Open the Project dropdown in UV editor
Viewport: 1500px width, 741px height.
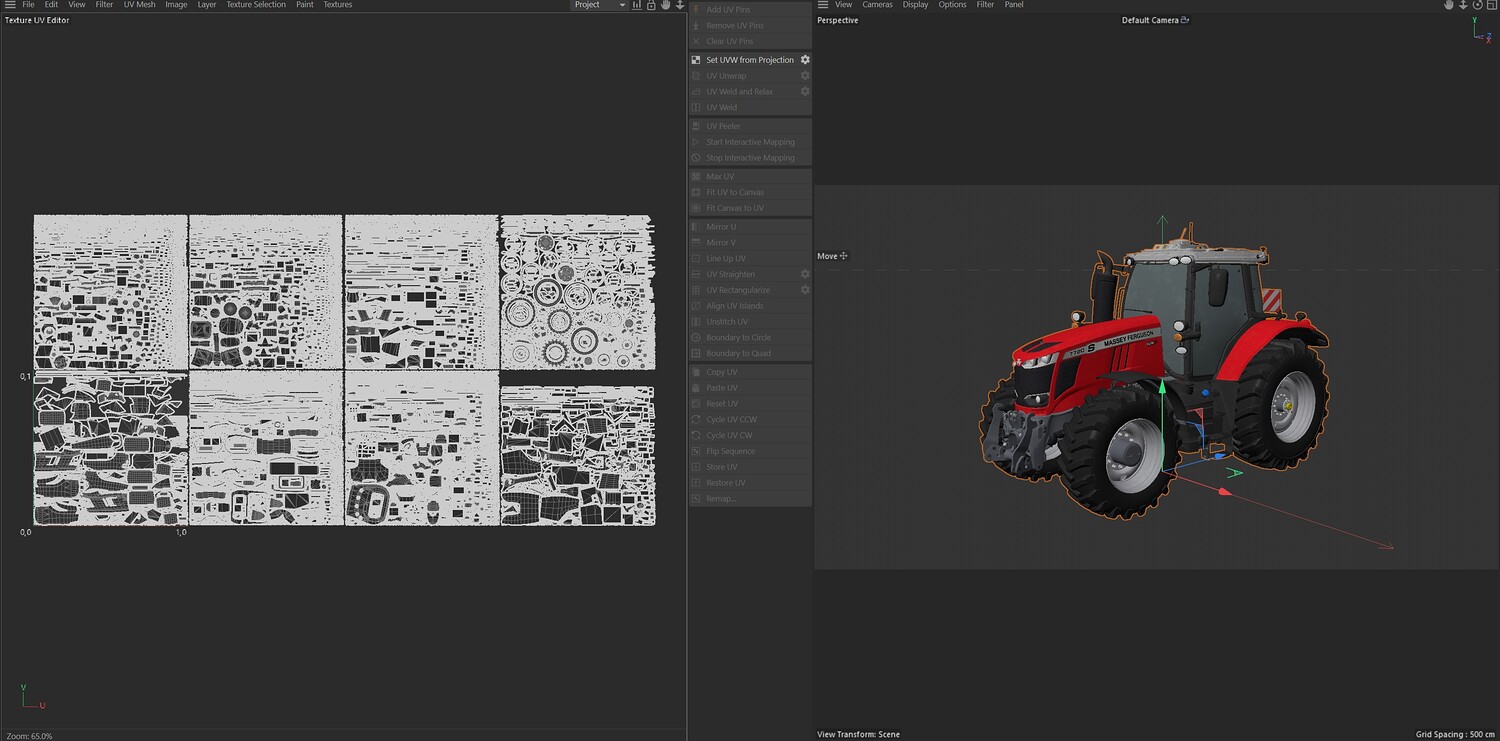pyautogui.click(x=599, y=5)
